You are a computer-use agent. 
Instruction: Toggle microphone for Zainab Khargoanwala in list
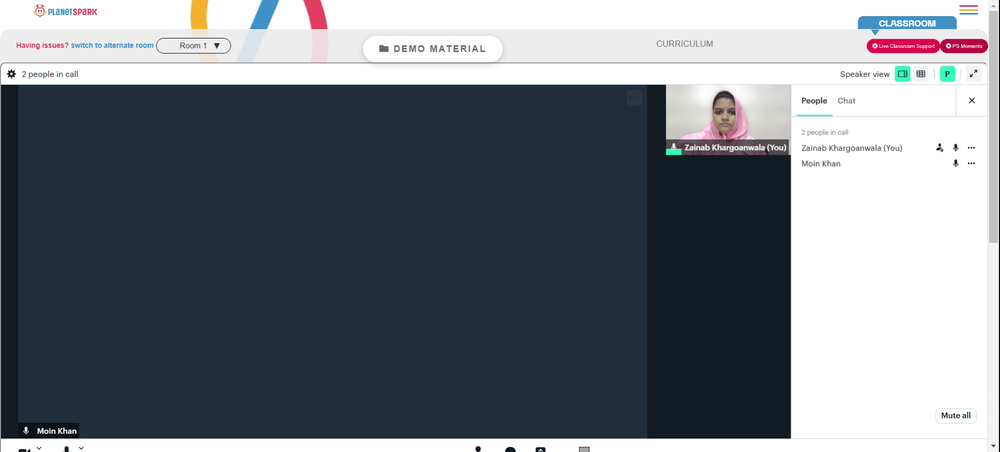[955, 148]
